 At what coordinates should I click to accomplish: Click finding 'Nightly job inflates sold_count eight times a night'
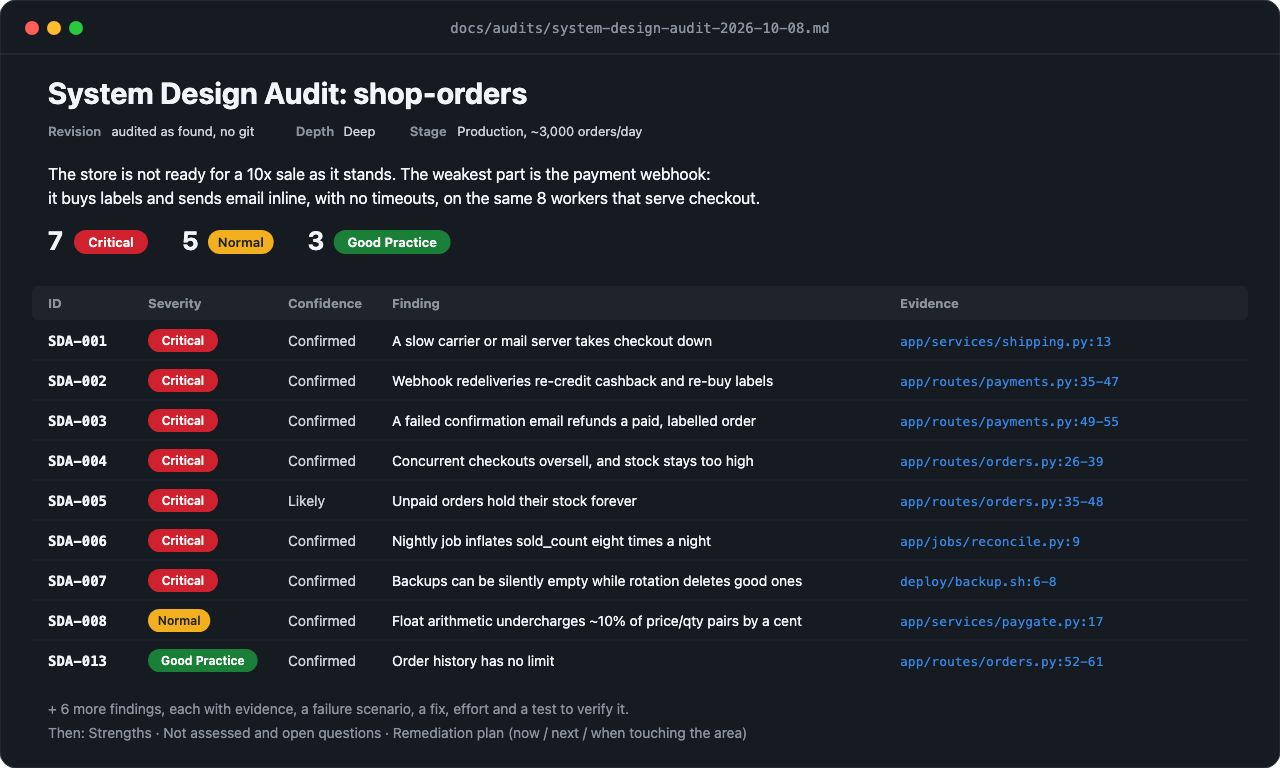(551, 541)
